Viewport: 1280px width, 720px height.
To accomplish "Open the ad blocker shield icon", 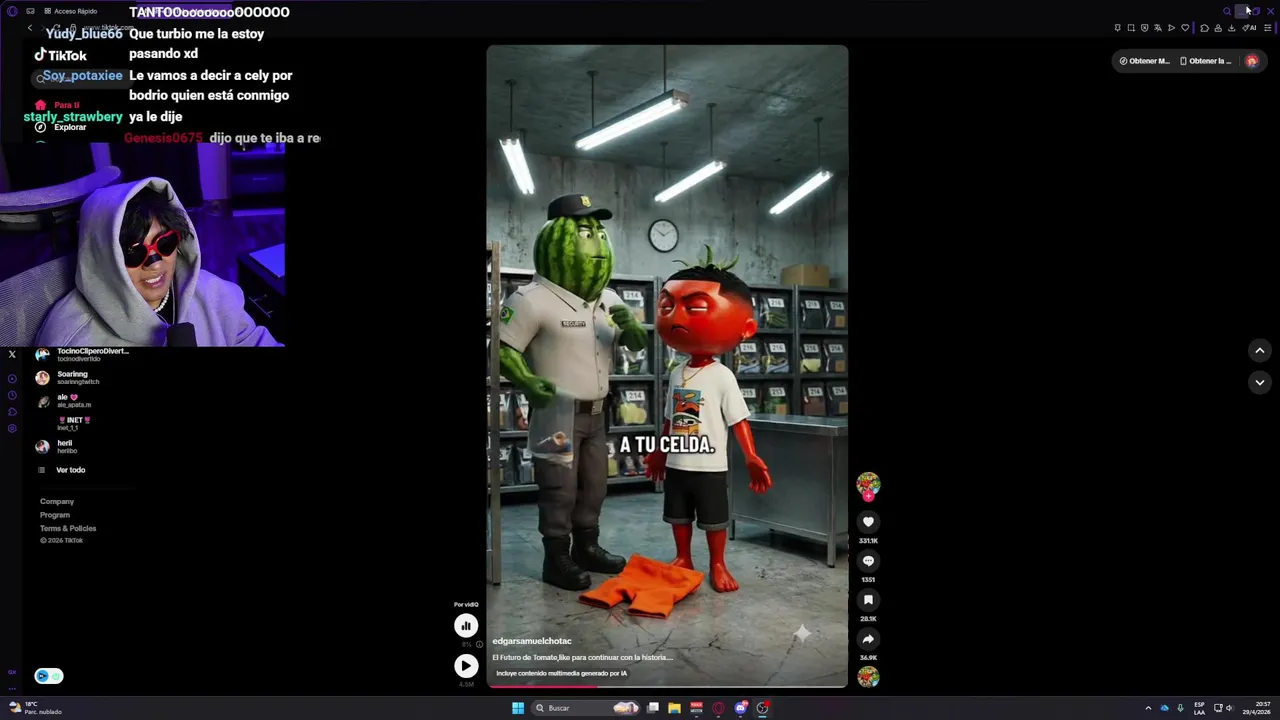I will point(1145,28).
